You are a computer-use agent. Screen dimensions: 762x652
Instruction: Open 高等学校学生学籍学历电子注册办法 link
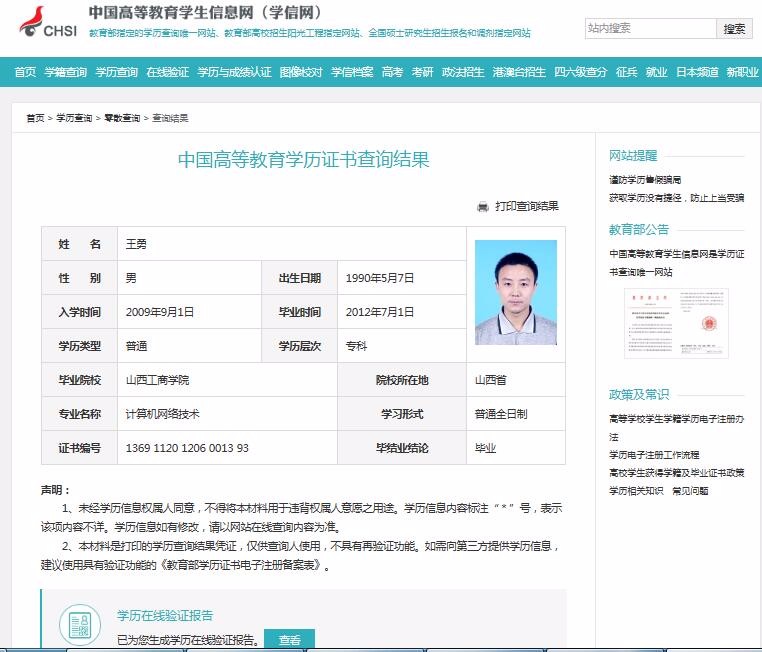676,428
